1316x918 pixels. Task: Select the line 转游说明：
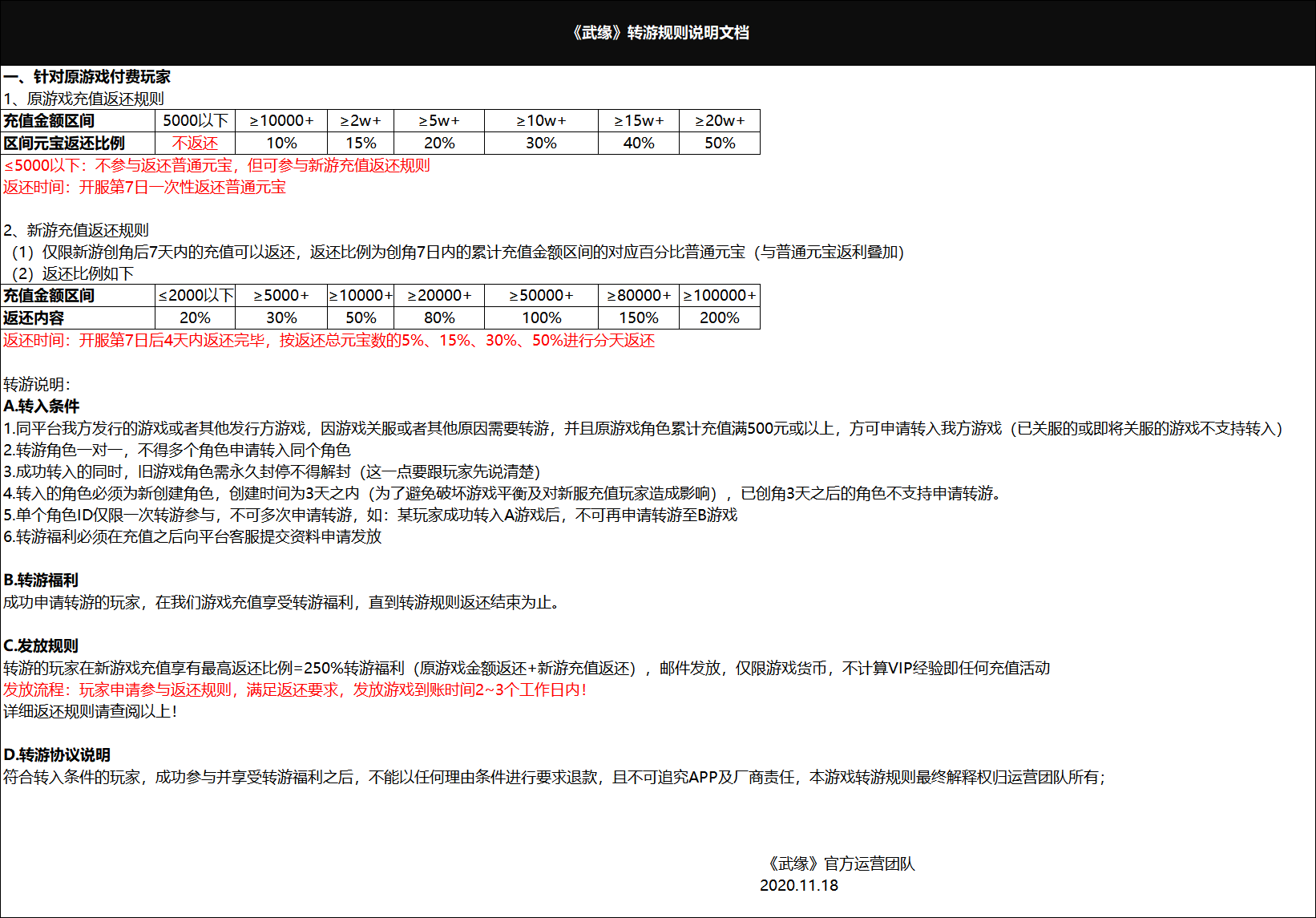pos(37,384)
